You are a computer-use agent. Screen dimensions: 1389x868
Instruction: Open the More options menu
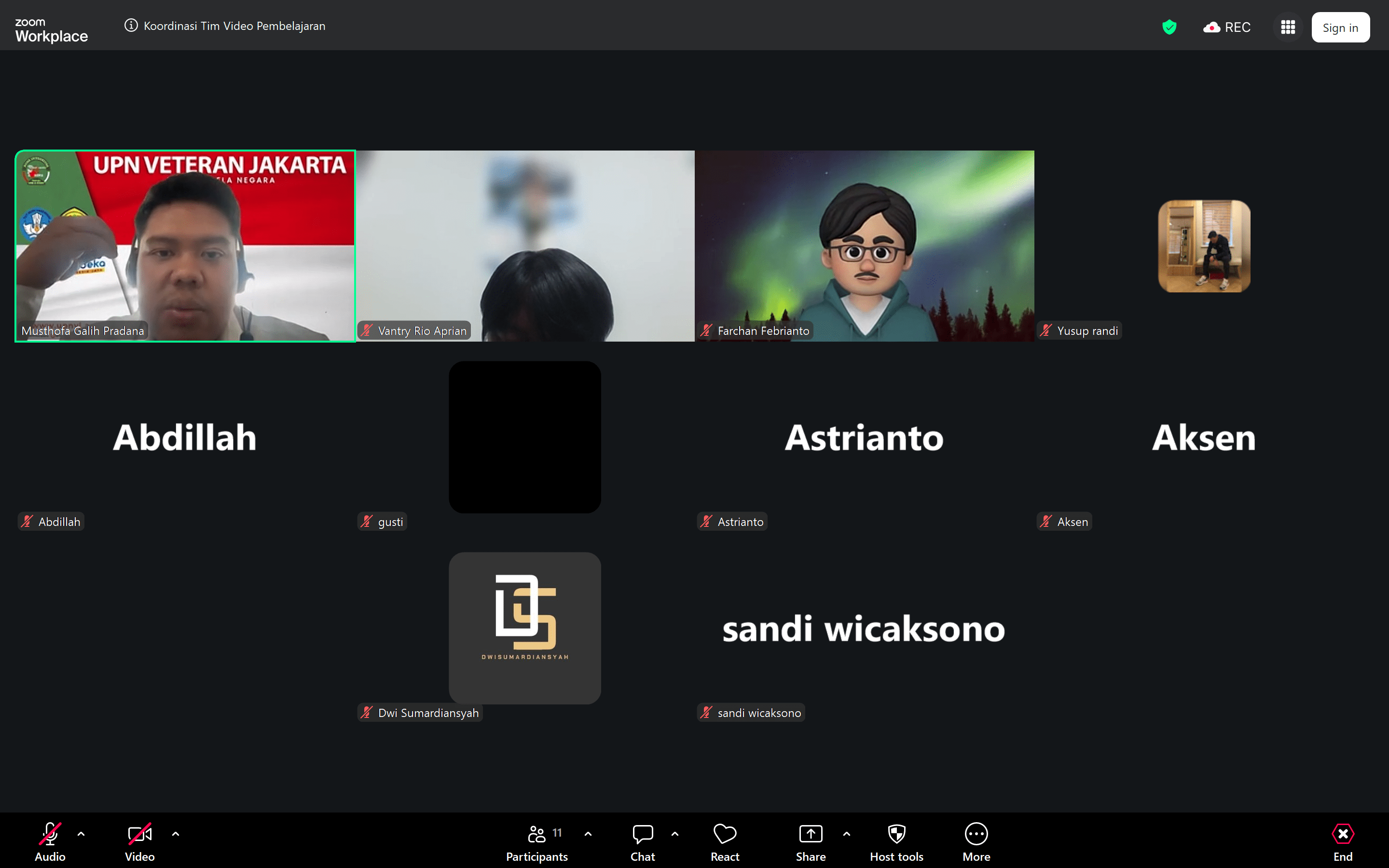(x=976, y=841)
